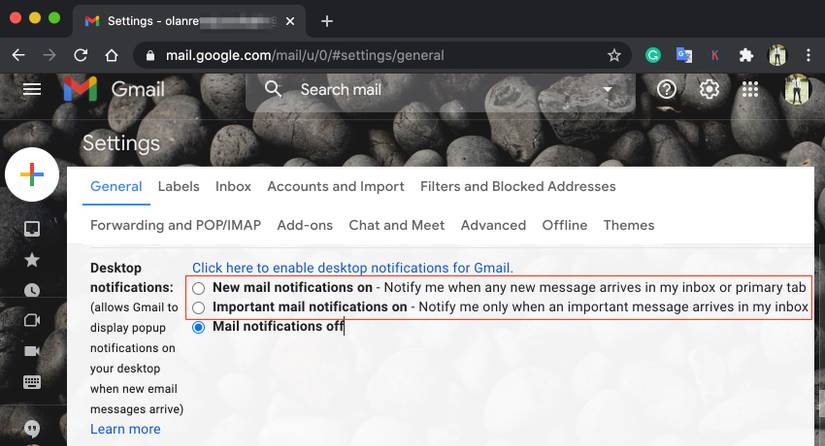Open Advanced settings tab
Image resolution: width=825 pixels, height=446 pixels.
pyautogui.click(x=494, y=225)
